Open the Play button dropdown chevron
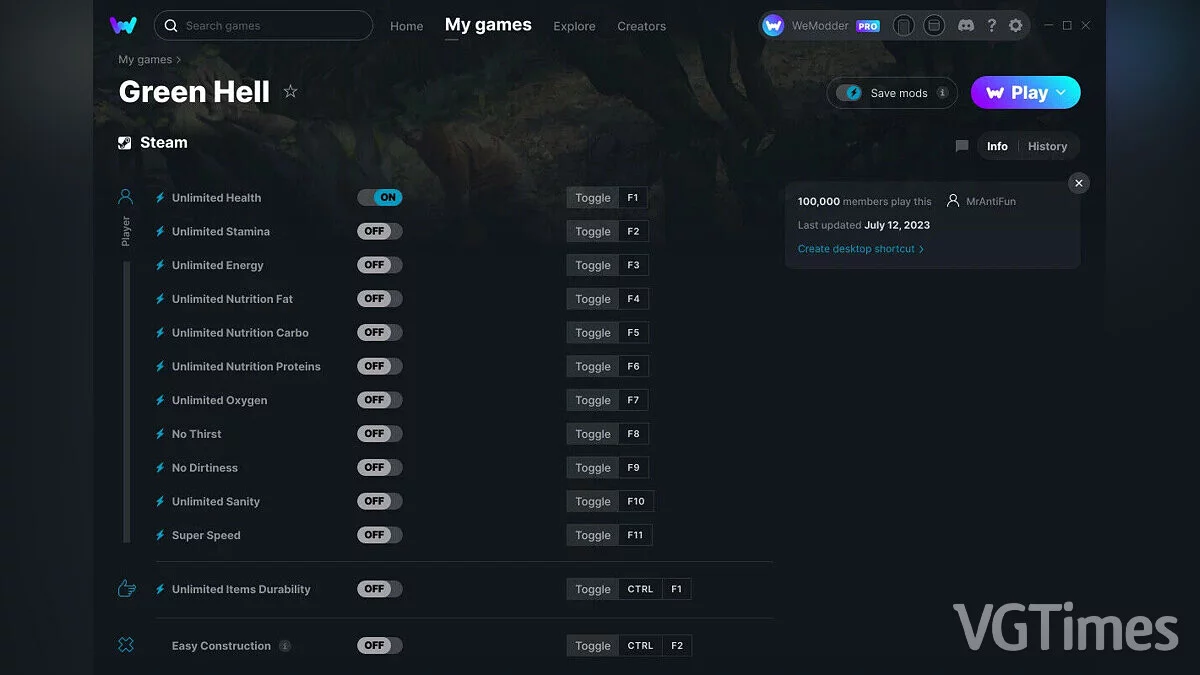This screenshot has height=675, width=1200. (x=1062, y=92)
